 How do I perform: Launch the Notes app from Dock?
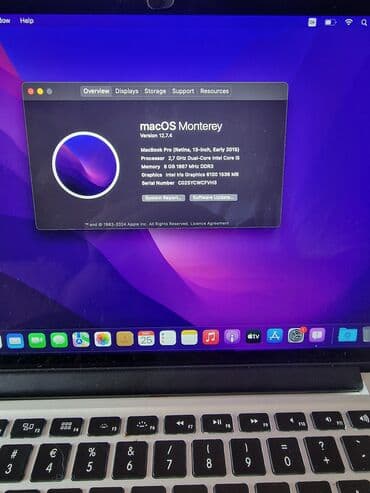click(x=189, y=338)
